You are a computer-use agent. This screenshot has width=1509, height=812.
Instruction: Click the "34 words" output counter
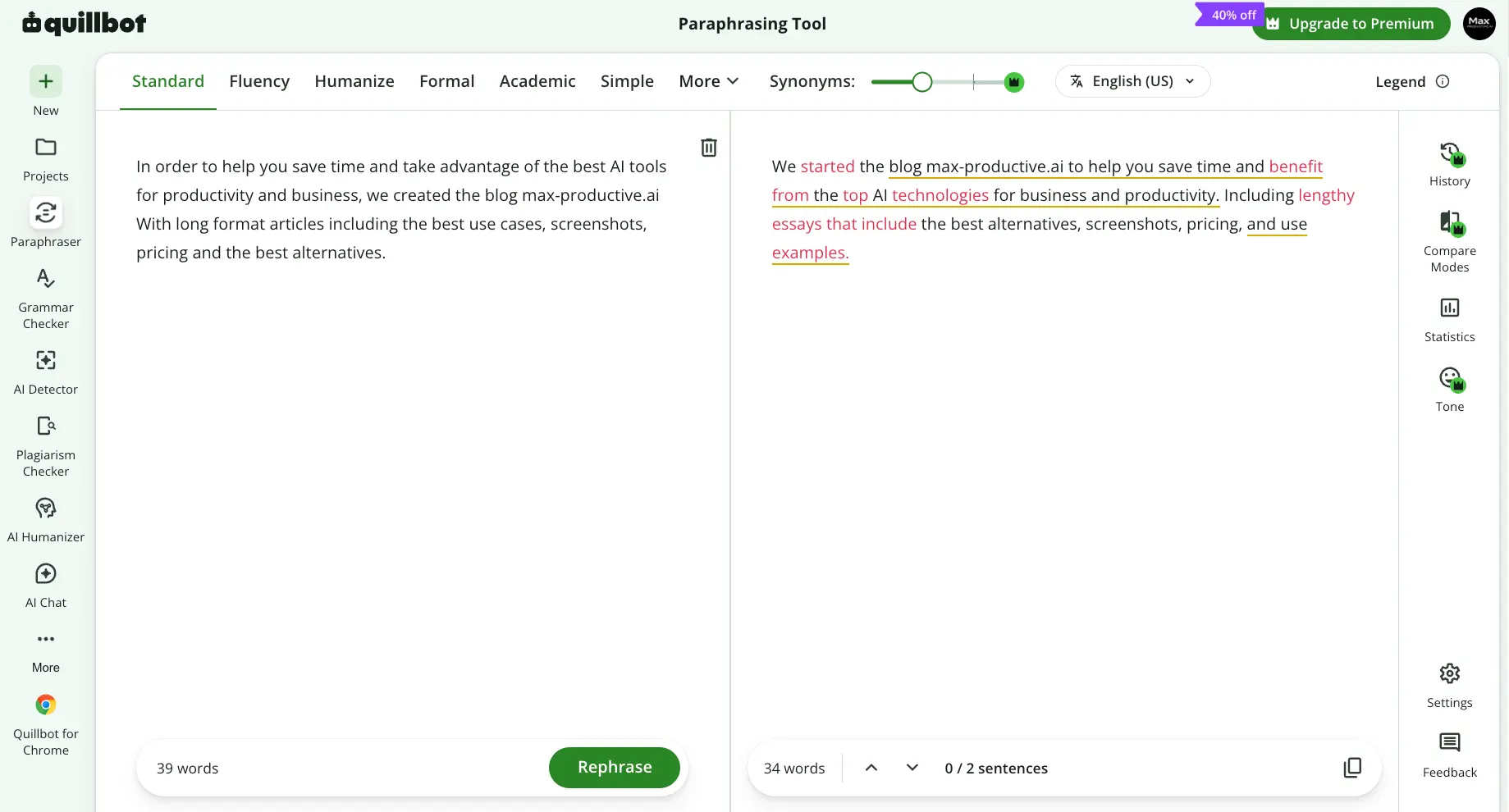[x=794, y=769]
